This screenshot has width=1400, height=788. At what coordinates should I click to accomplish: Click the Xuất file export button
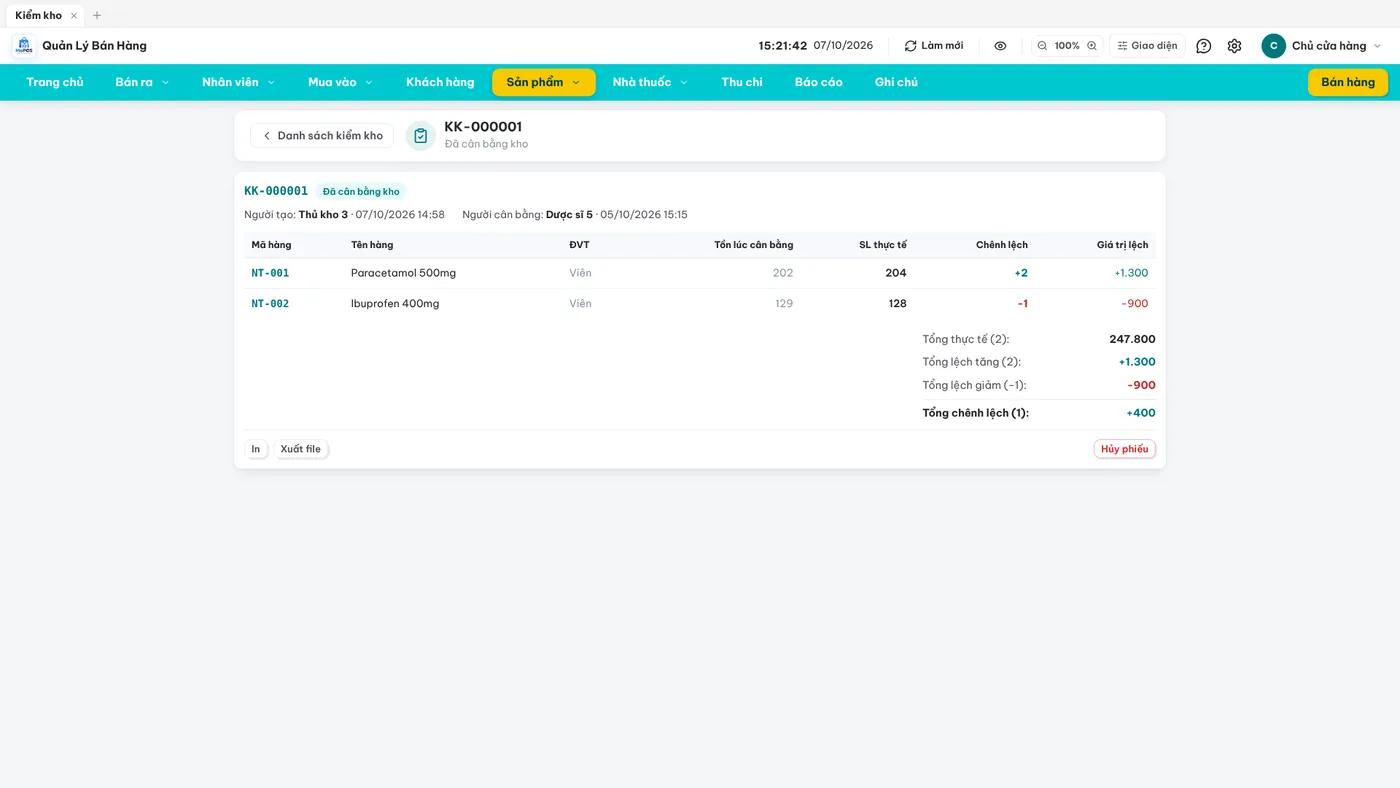coord(301,449)
